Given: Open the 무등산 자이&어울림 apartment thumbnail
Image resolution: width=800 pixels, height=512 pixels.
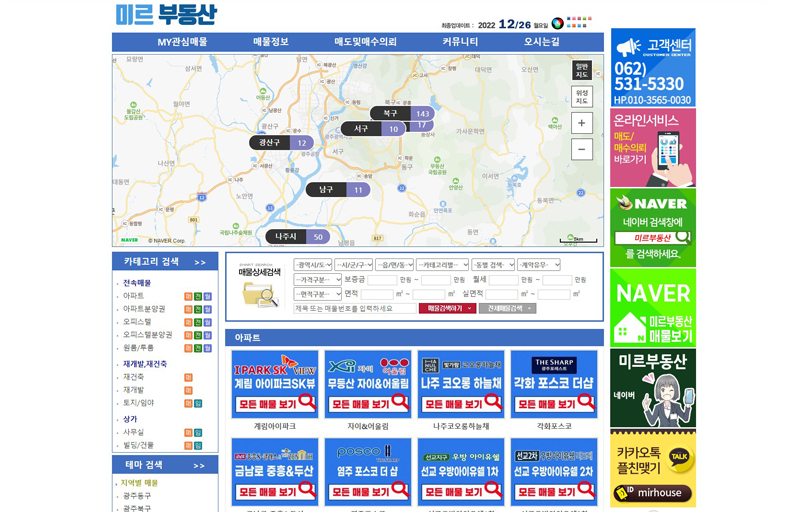Looking at the screenshot, I should tap(368, 384).
